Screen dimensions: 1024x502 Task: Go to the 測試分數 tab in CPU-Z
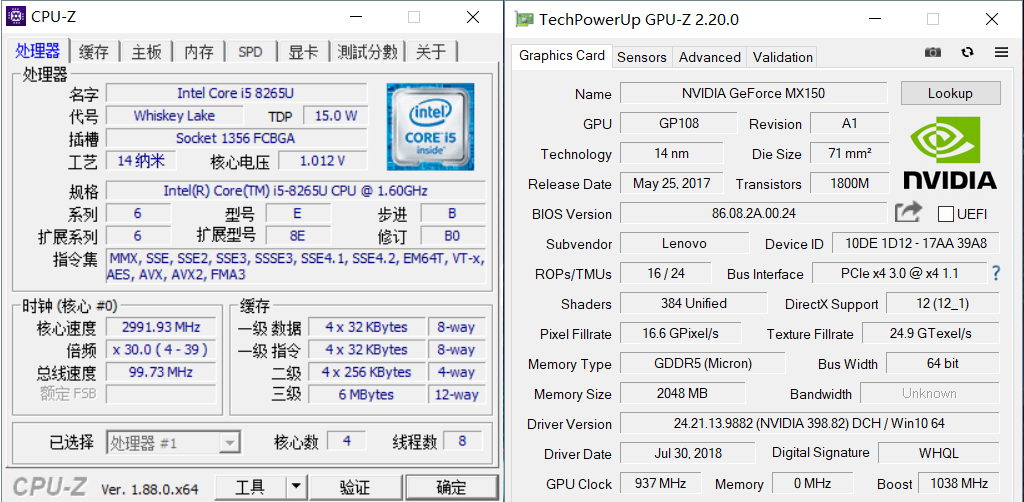click(x=367, y=52)
